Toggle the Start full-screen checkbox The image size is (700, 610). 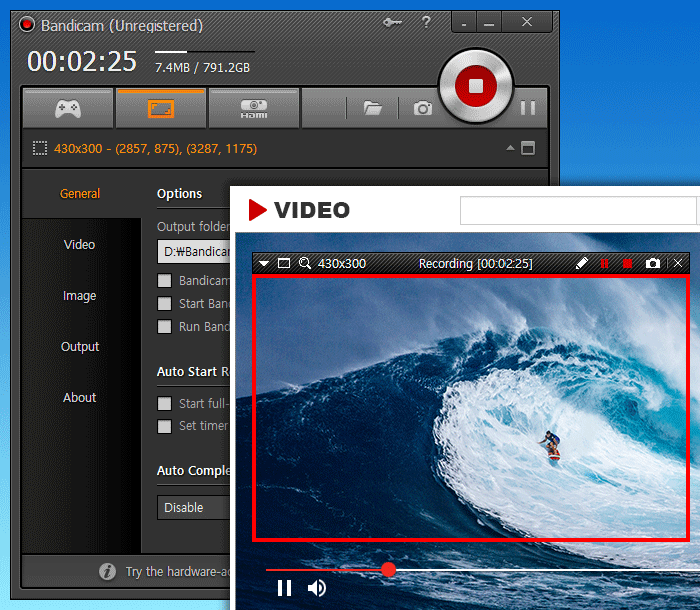(x=164, y=404)
